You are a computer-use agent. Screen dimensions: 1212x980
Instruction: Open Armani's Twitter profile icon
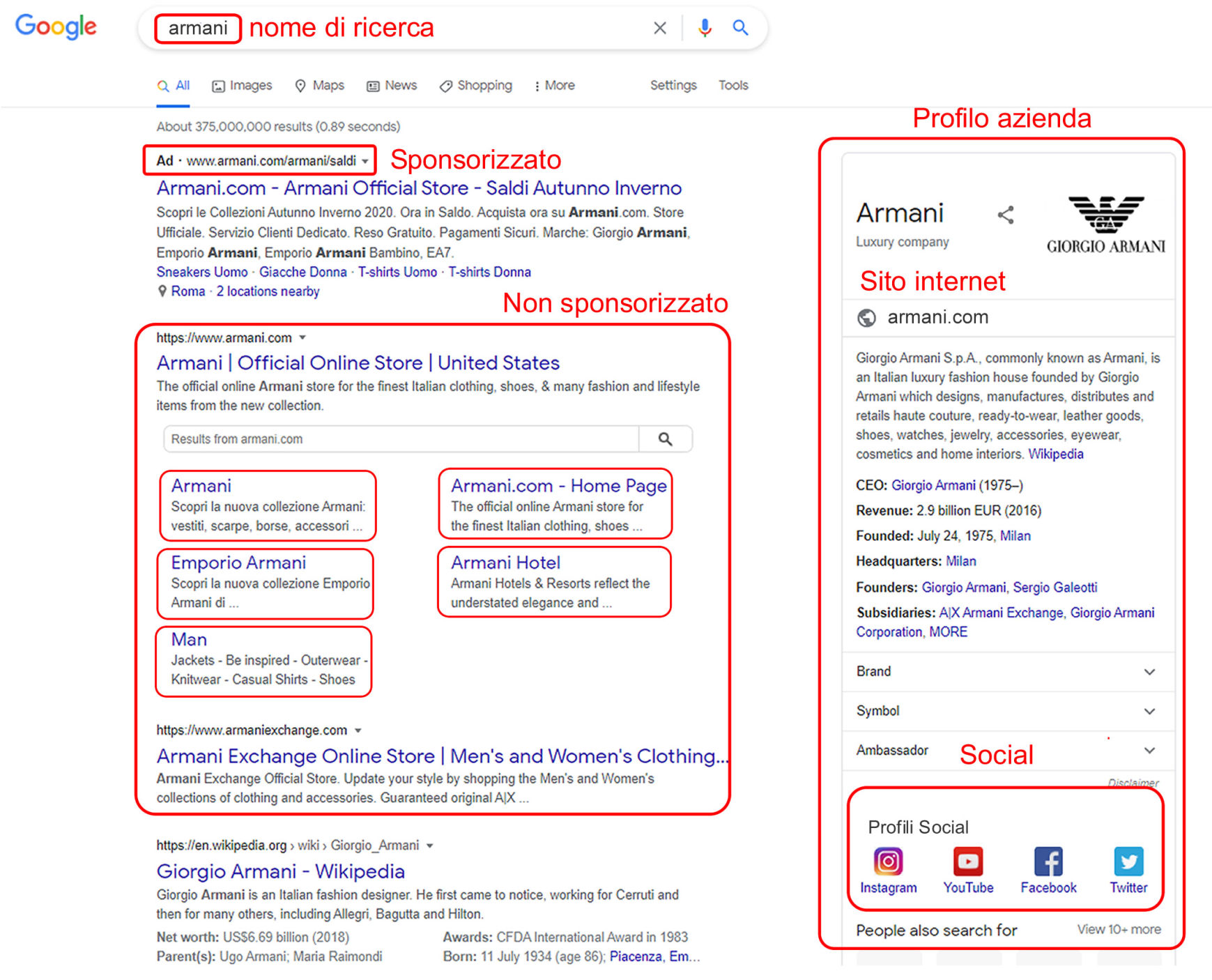tap(1128, 862)
